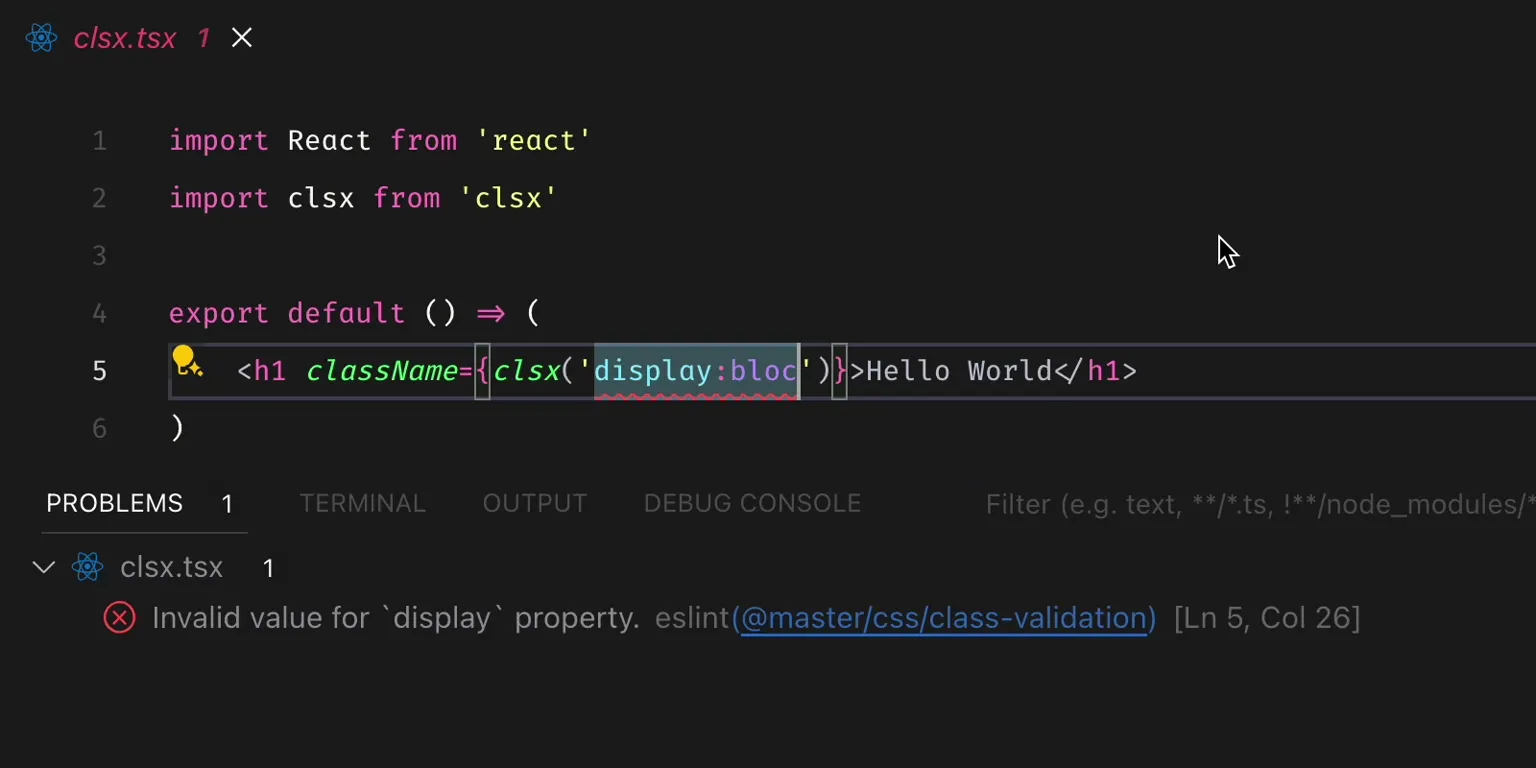Click the opening h1 tag name on line 5
This screenshot has width=1536, height=768.
[x=270, y=371]
